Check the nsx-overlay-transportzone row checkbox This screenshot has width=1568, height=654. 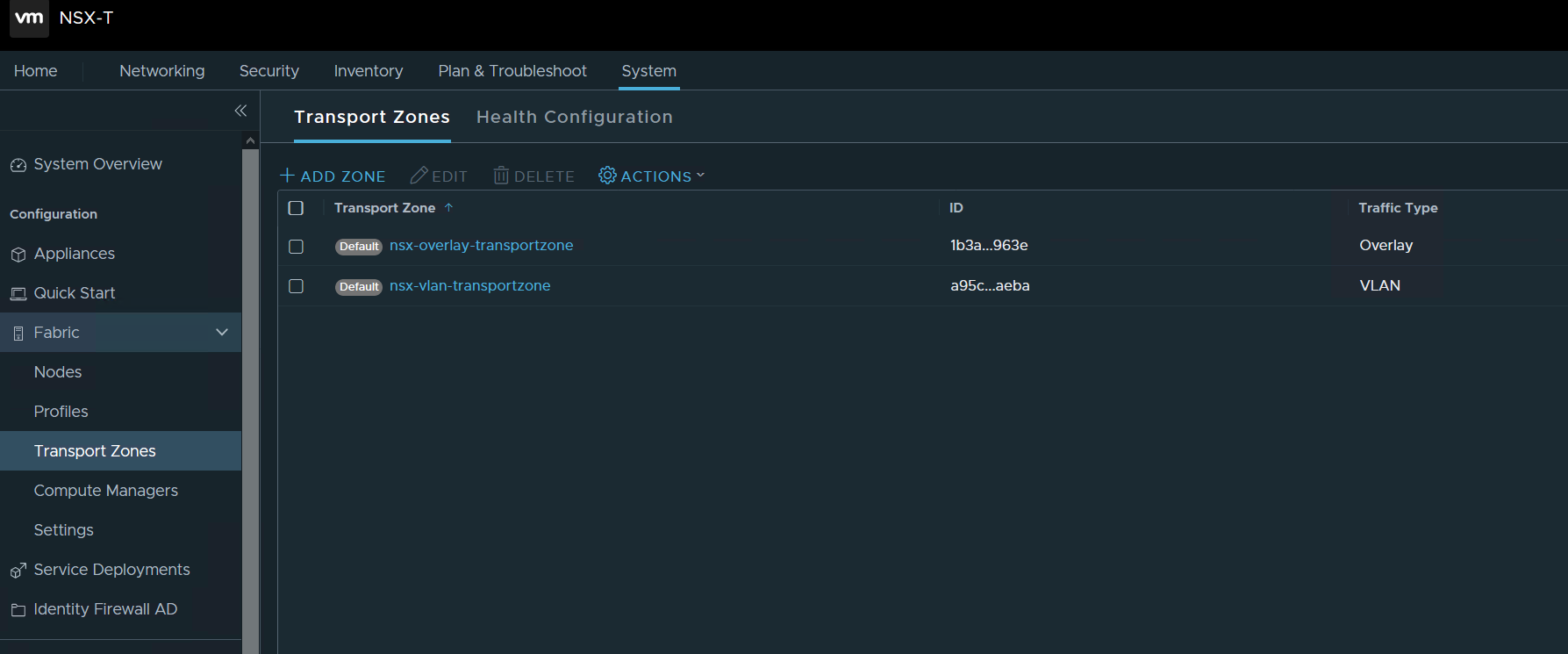pyautogui.click(x=296, y=247)
